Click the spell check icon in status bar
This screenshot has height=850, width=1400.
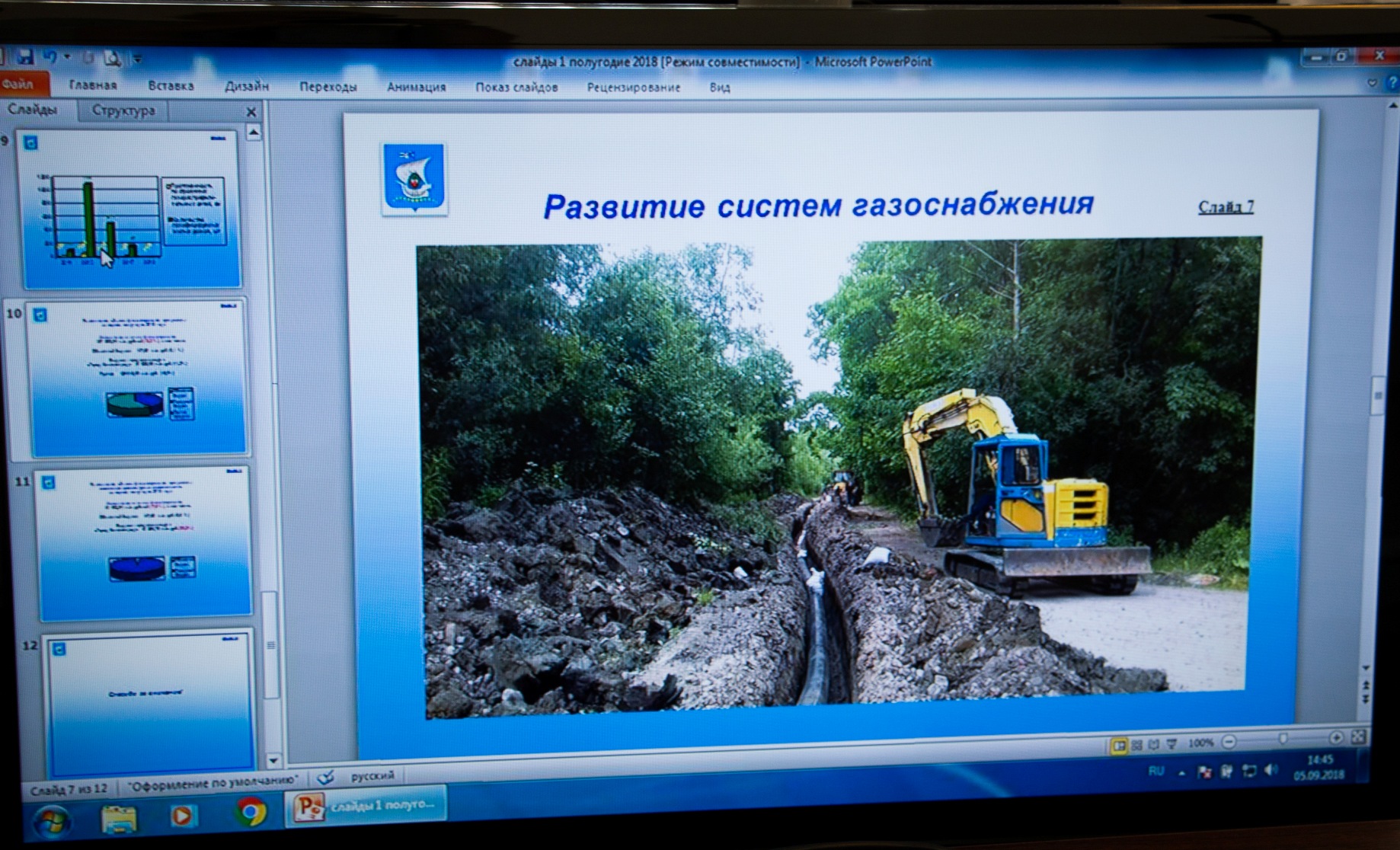[x=325, y=778]
